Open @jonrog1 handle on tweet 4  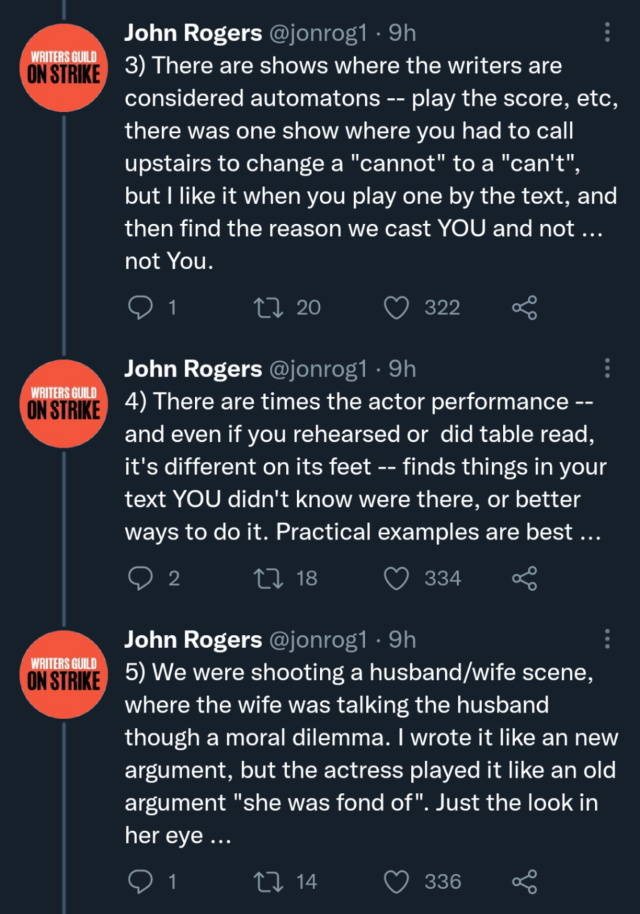318,369
